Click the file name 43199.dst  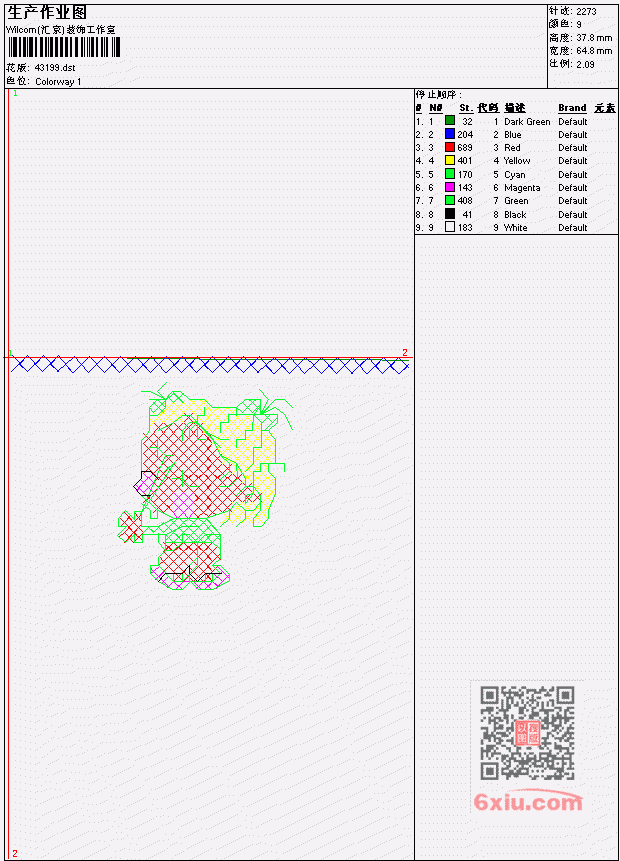[55, 68]
